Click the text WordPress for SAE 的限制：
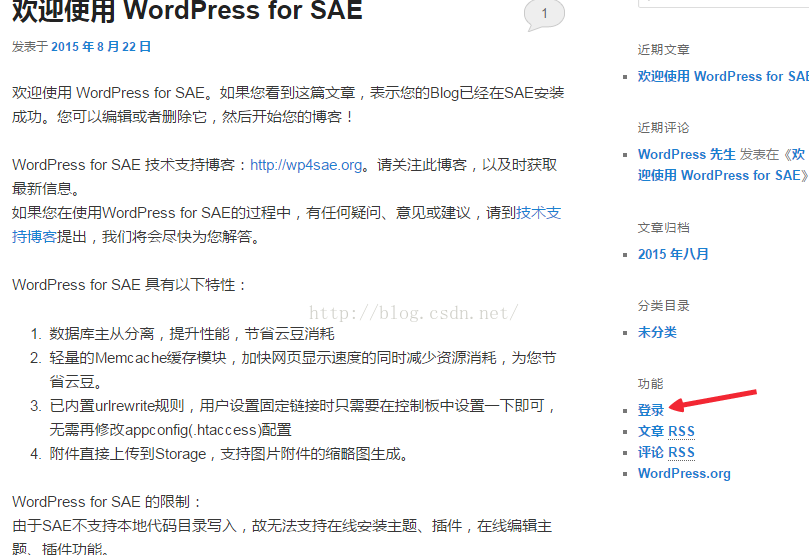 tap(107, 502)
